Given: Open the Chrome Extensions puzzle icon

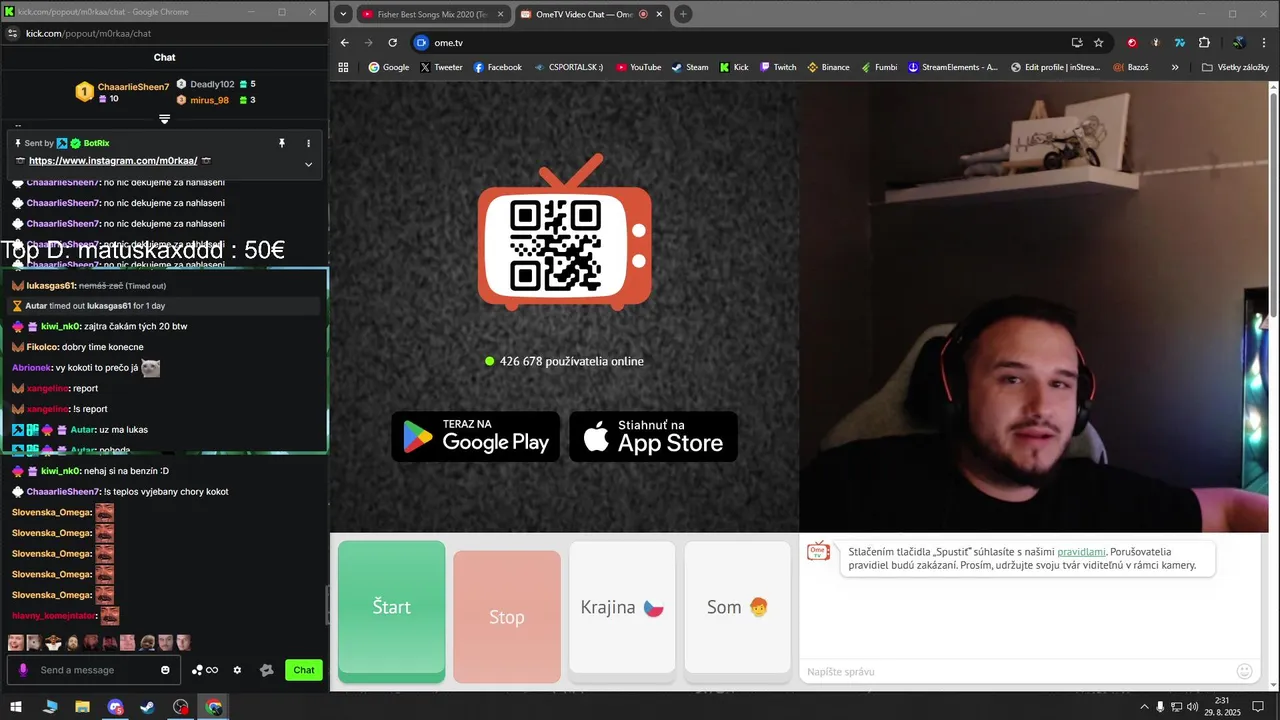Looking at the screenshot, I should 1204,43.
